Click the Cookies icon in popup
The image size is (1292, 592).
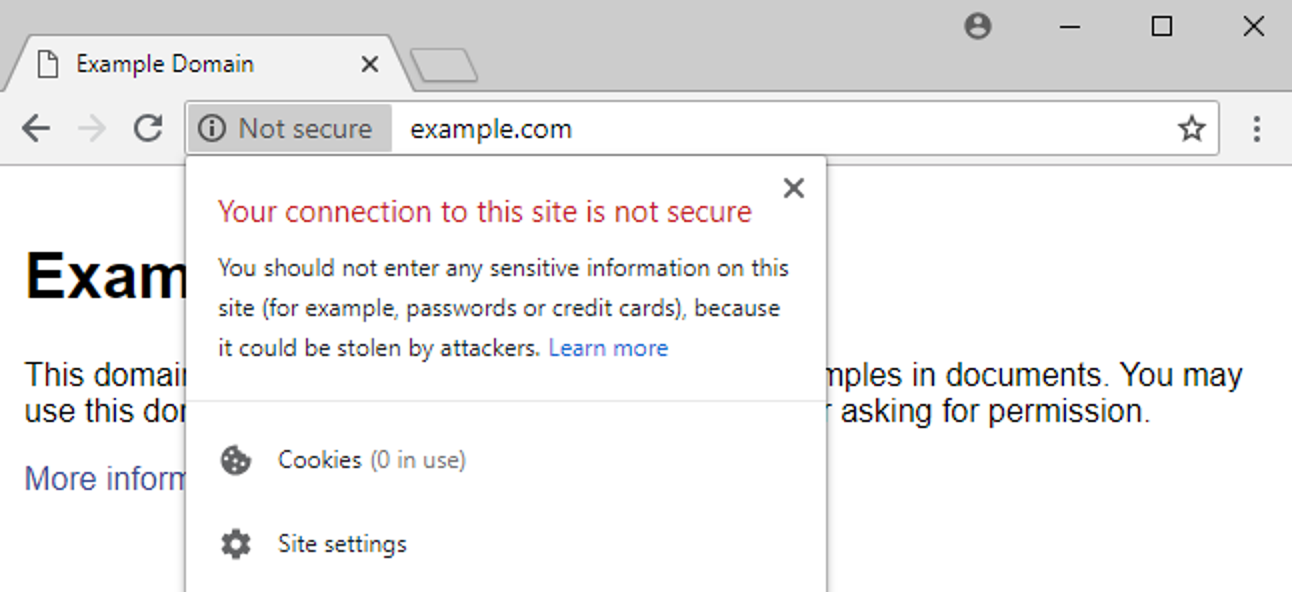236,460
